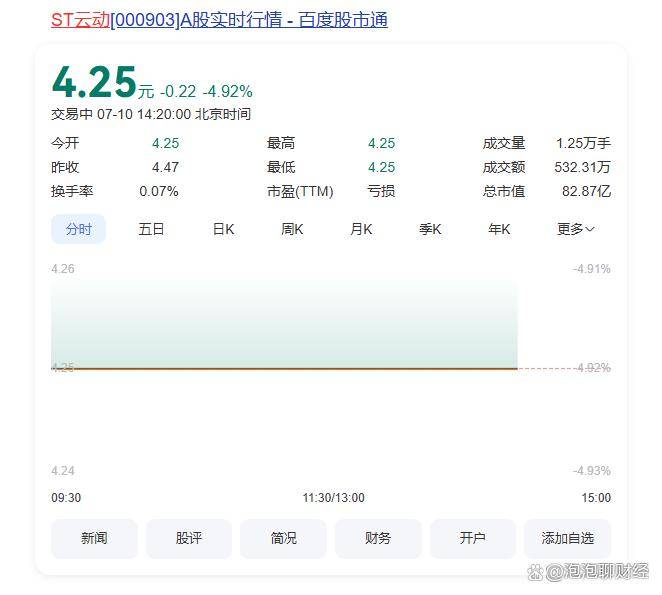Click the current price 4.25 元
The width and height of the screenshot is (662, 595).
click(x=103, y=82)
